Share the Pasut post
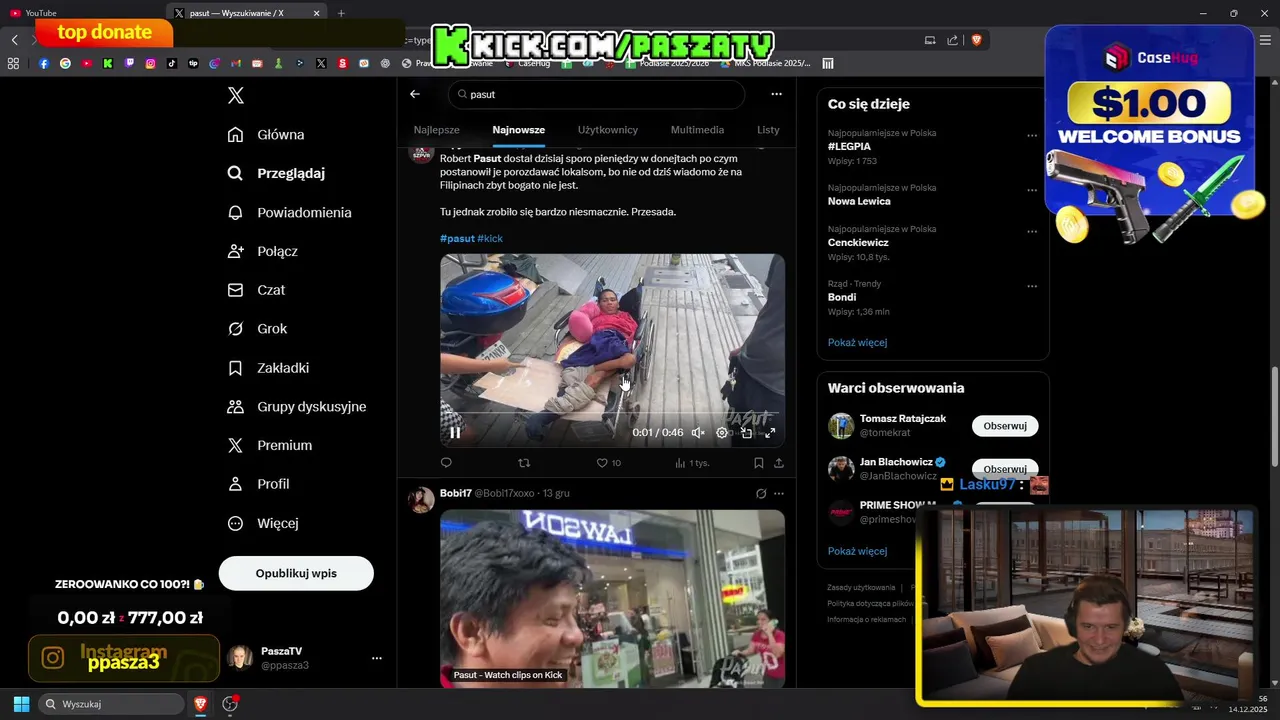1280x720 pixels. (x=779, y=463)
